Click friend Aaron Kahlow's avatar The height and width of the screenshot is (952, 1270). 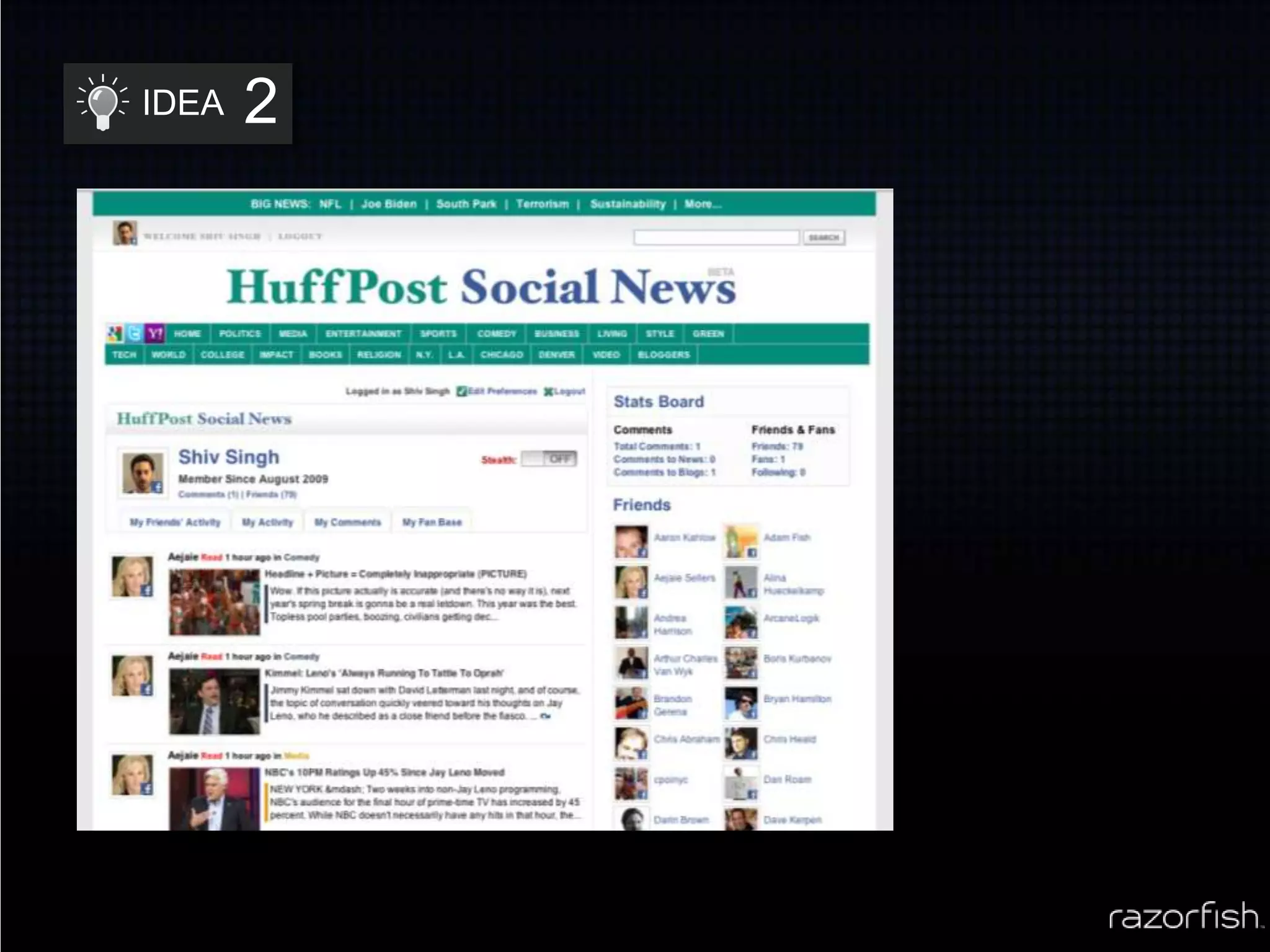coord(631,541)
